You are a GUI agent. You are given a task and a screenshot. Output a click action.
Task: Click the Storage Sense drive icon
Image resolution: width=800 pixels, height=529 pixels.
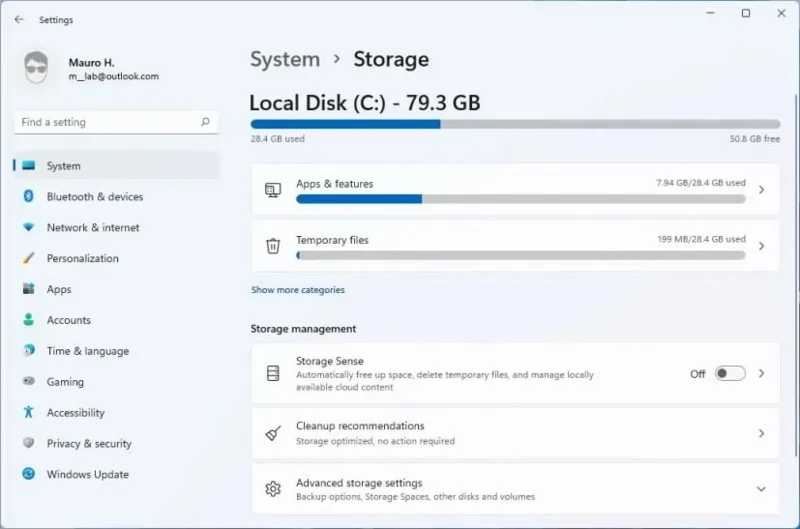coord(273,373)
